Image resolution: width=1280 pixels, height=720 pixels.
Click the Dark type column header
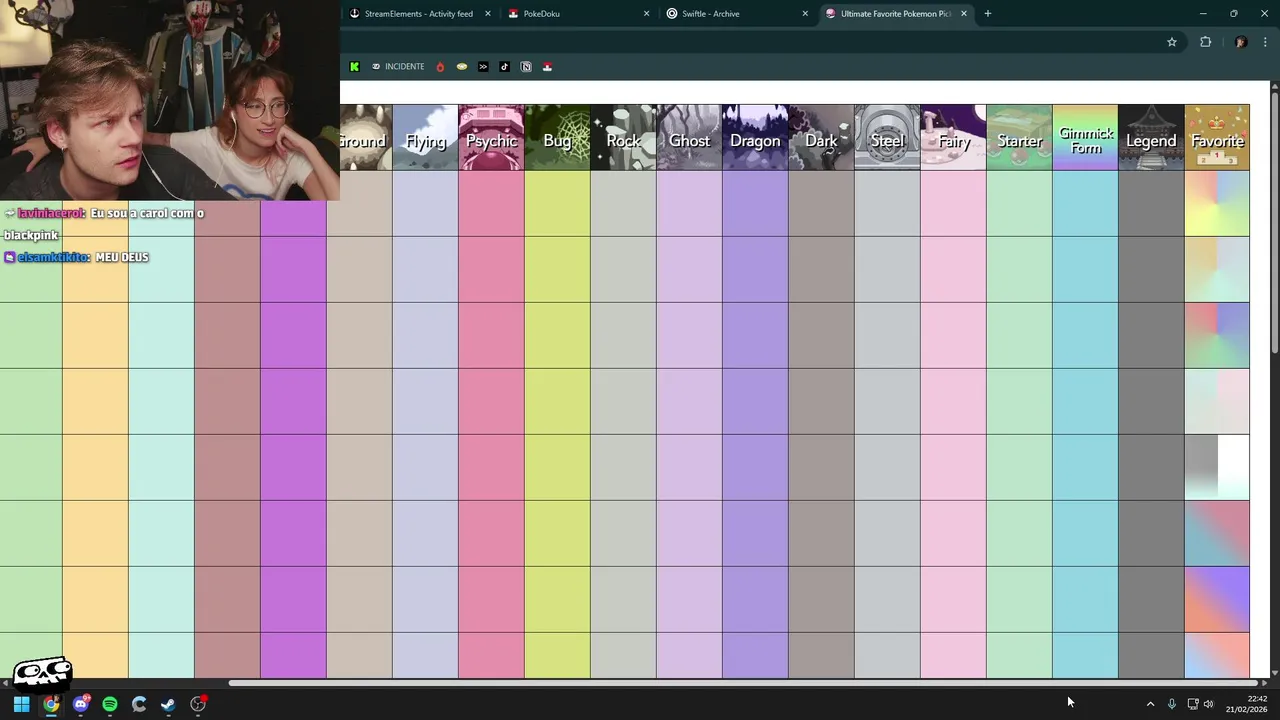click(x=821, y=138)
